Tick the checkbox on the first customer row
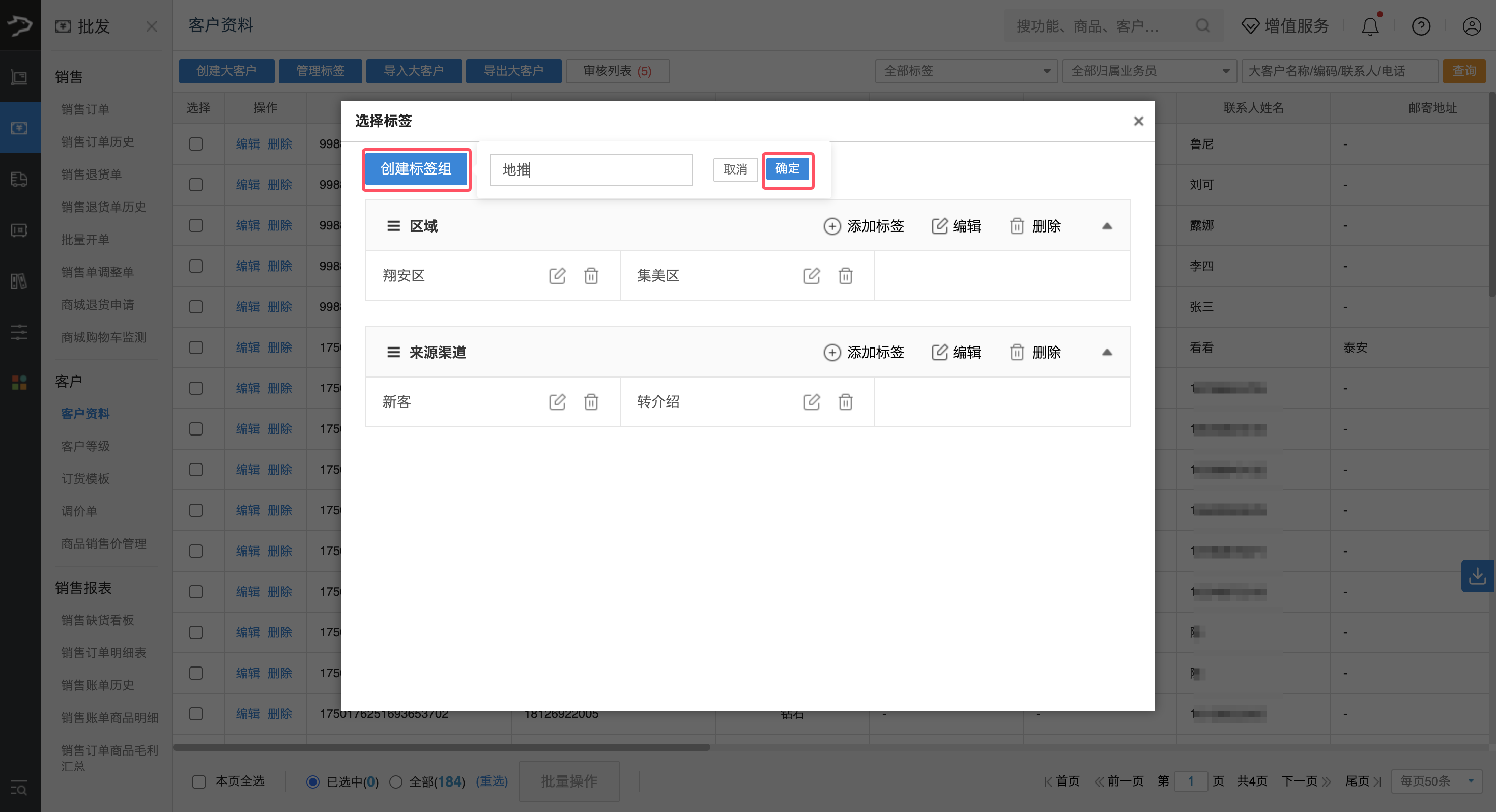This screenshot has height=812, width=1496. point(196,143)
